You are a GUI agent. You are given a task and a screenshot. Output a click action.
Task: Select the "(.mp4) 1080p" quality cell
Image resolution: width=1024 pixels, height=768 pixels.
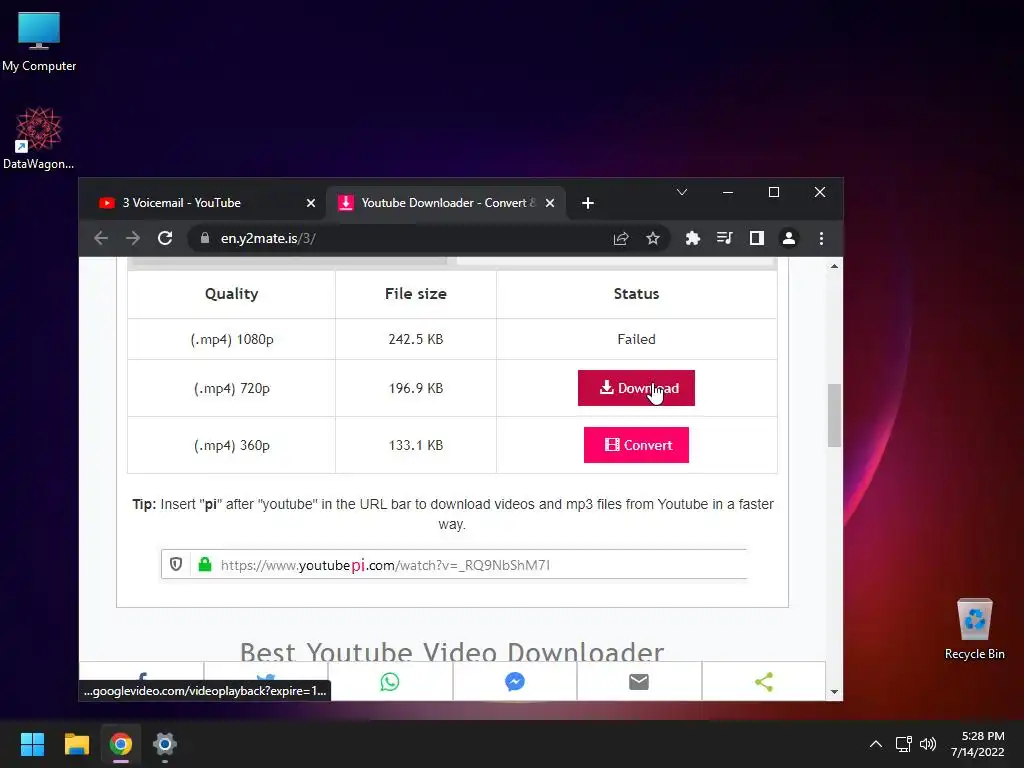pos(232,339)
